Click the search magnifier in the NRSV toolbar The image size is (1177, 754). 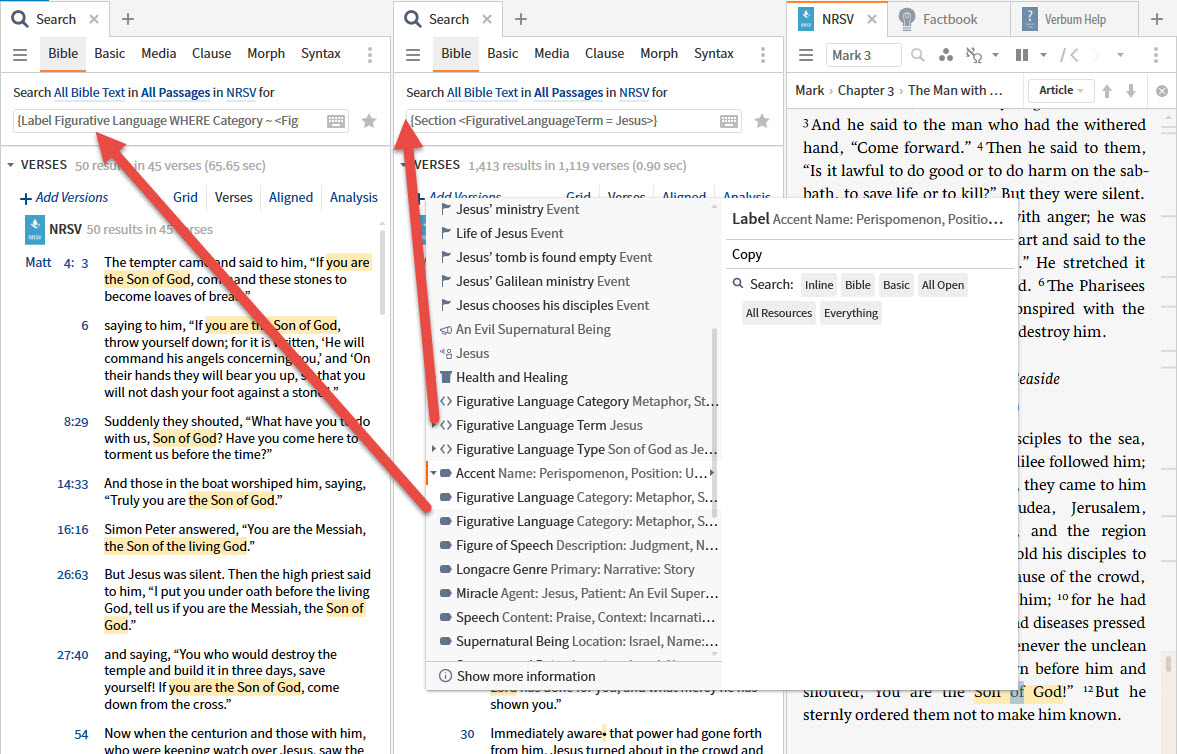click(917, 55)
